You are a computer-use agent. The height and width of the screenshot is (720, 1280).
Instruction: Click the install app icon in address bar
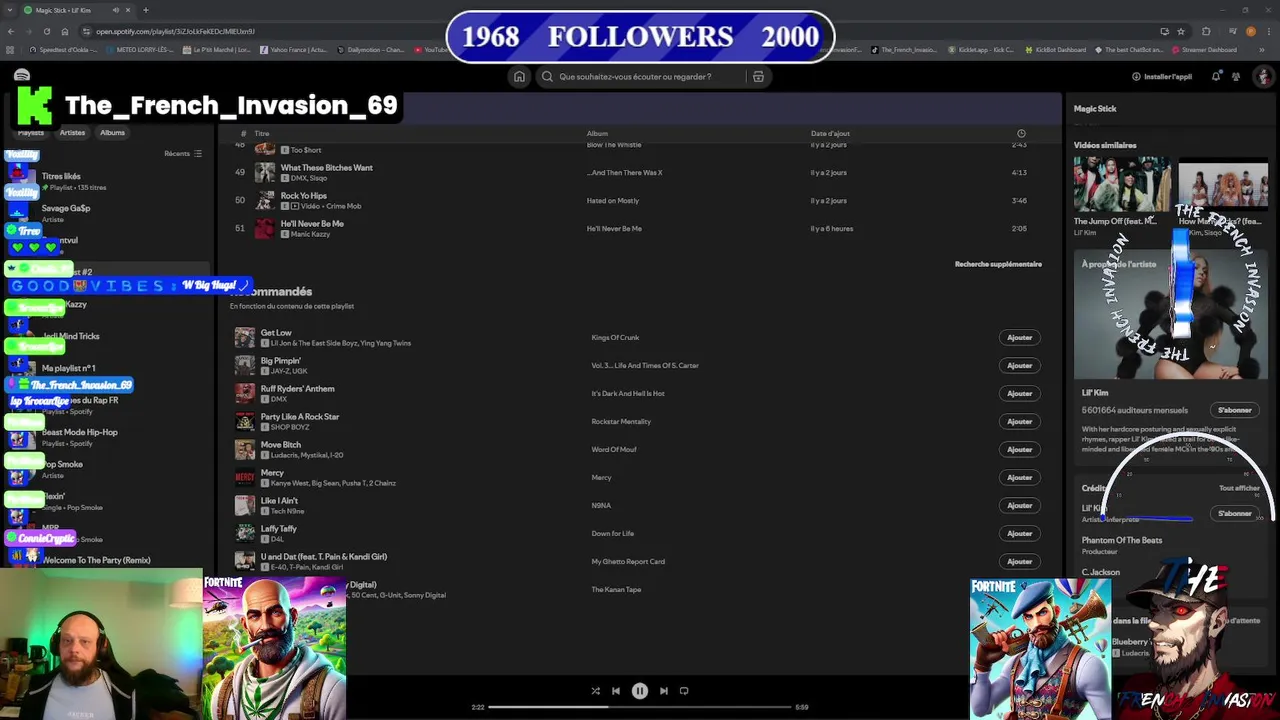(x=1164, y=31)
